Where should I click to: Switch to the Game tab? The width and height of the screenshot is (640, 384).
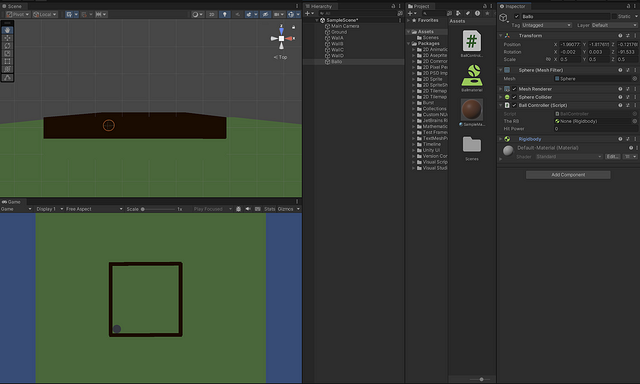pos(11,202)
